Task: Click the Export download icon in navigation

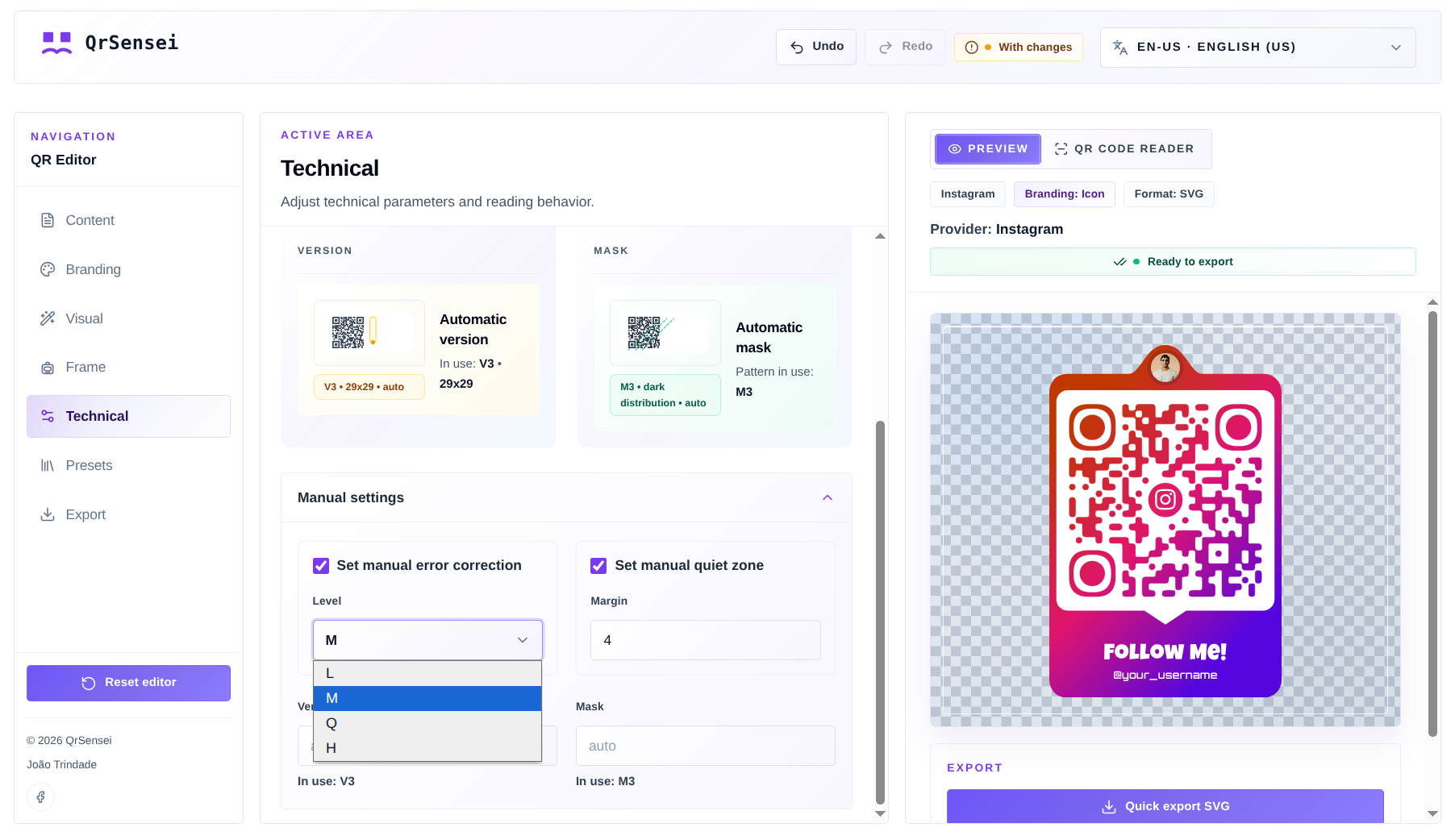Action: [x=48, y=514]
